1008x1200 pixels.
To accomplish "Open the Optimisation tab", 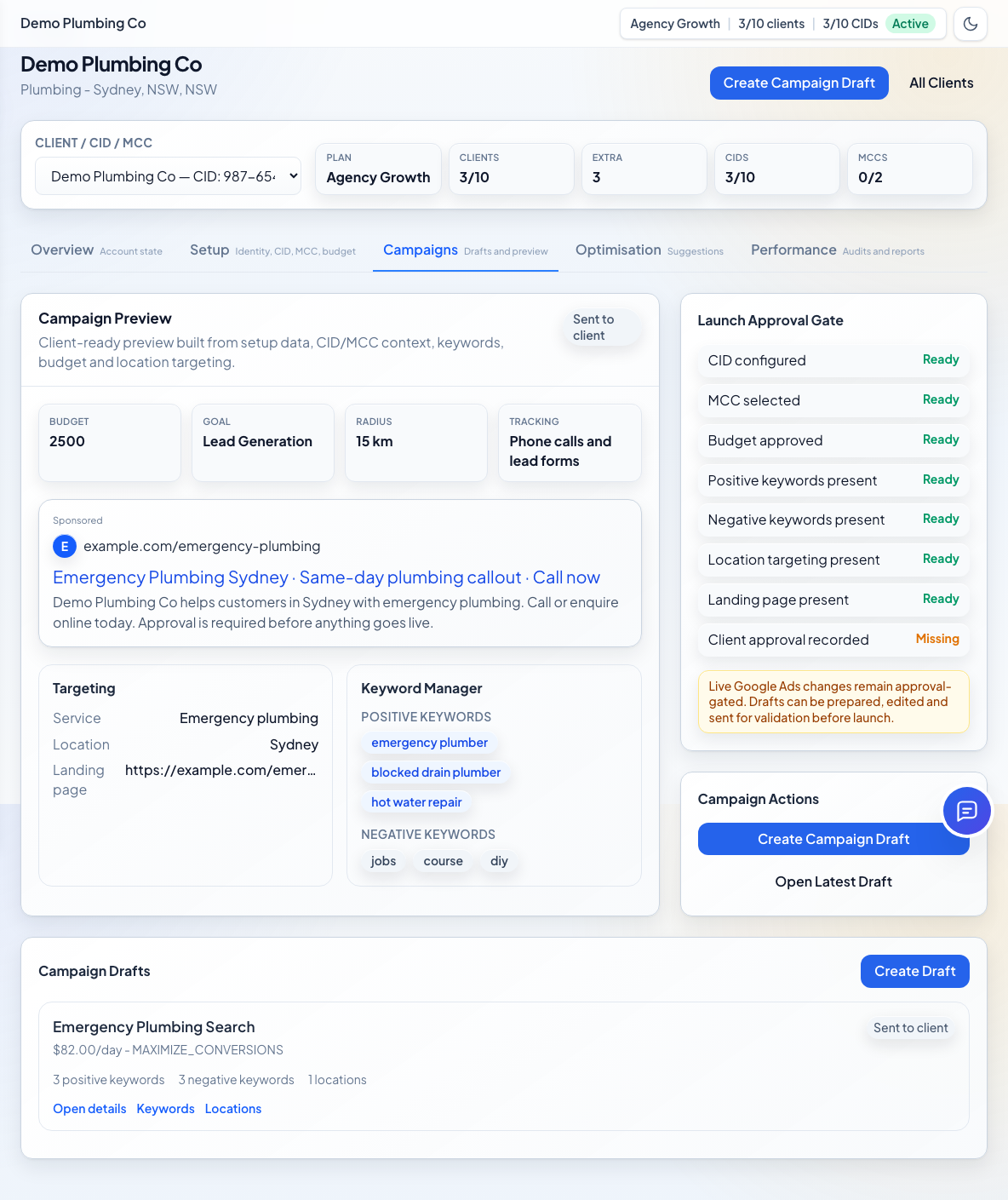I will pos(650,250).
